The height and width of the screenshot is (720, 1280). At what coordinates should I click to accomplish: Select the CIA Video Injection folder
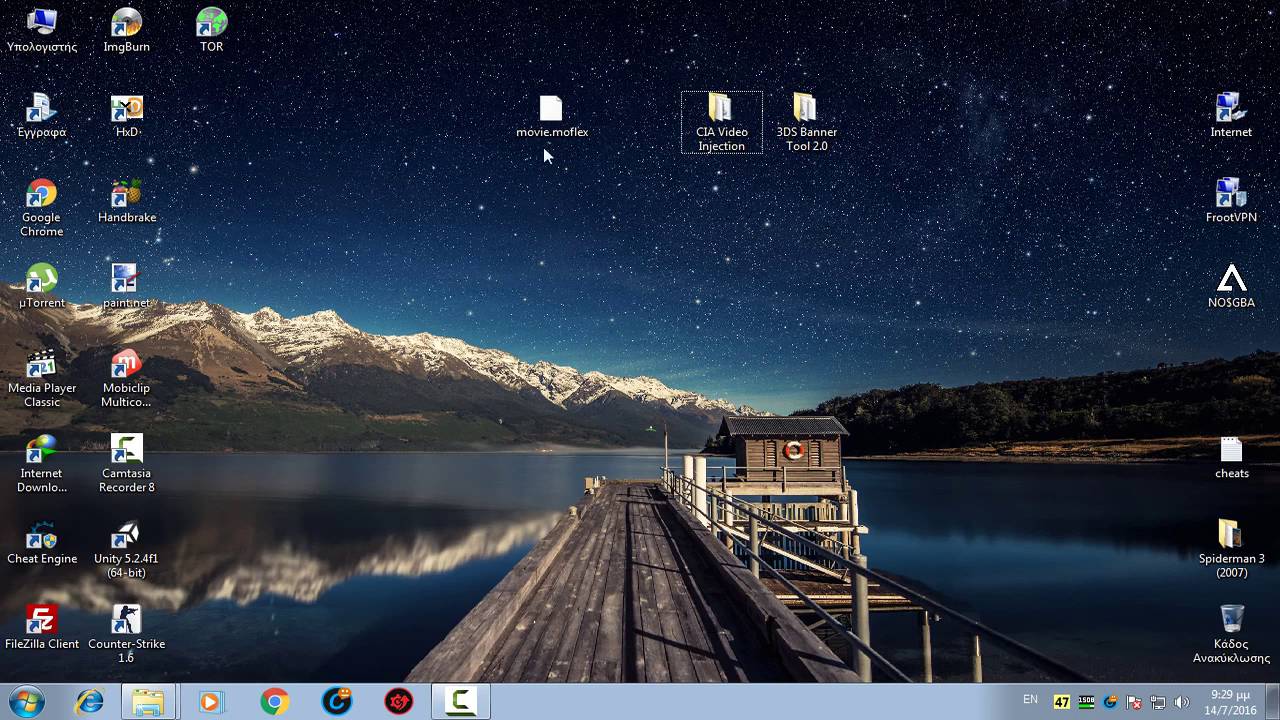(722, 123)
